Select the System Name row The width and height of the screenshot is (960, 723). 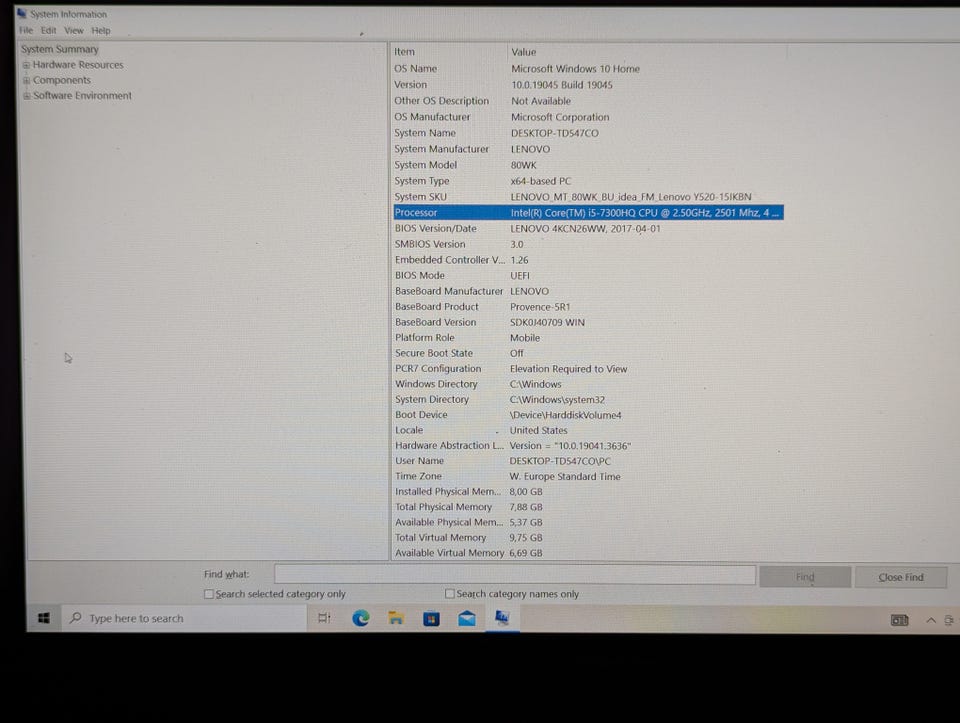pos(588,133)
